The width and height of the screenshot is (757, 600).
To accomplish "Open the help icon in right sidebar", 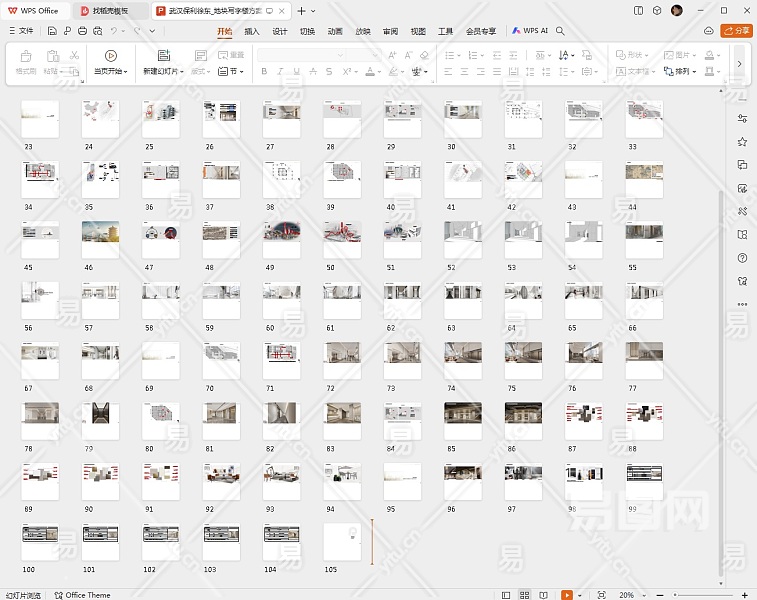I will (742, 258).
